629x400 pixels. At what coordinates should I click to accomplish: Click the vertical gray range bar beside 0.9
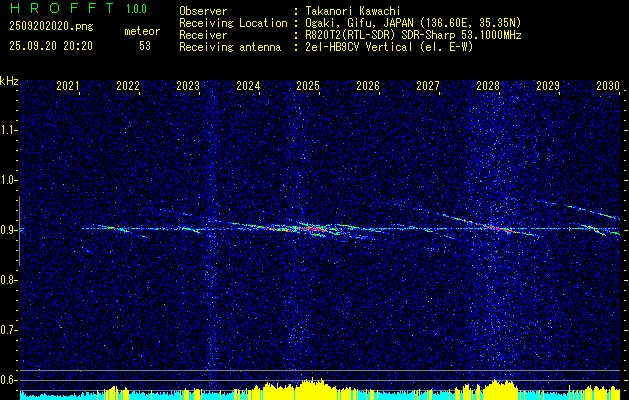tap(19, 231)
